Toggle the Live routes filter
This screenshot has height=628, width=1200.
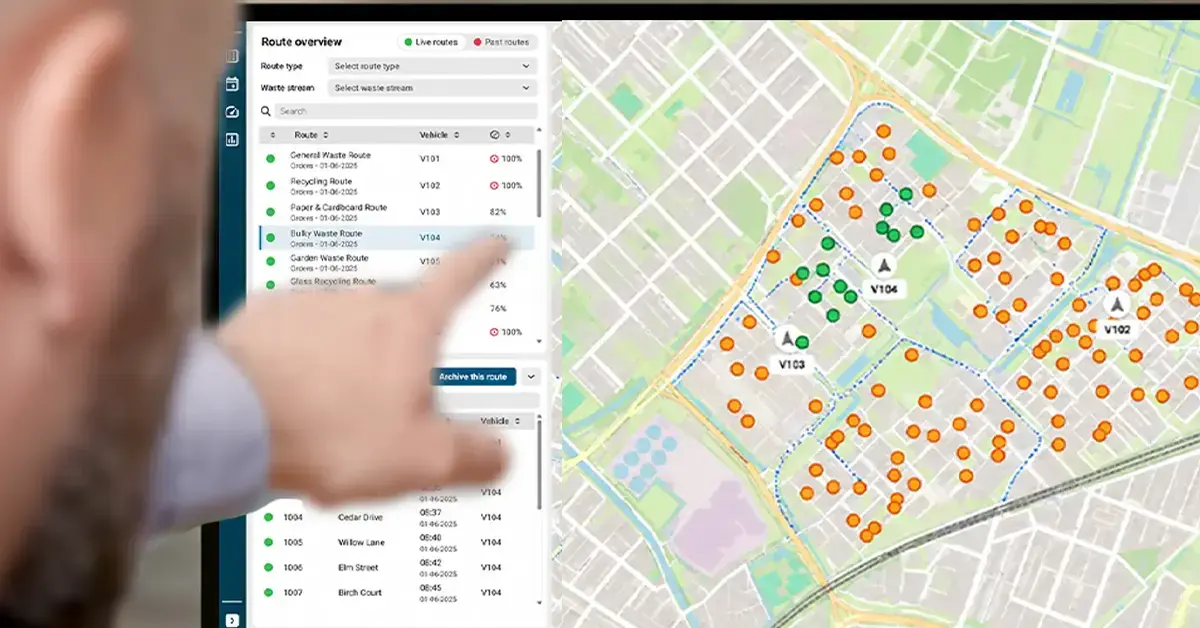point(430,42)
